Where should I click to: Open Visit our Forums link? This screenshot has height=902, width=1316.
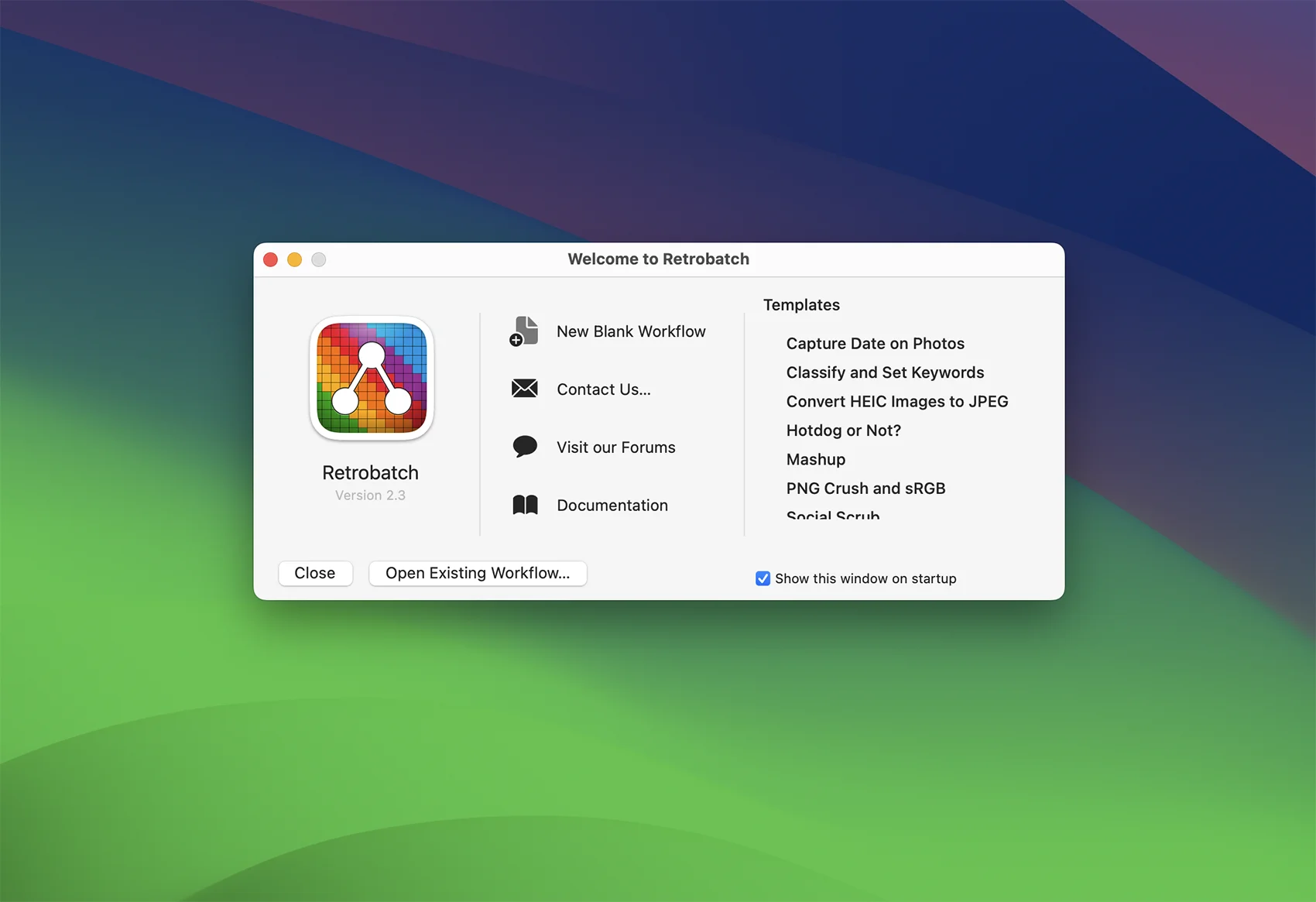(615, 448)
